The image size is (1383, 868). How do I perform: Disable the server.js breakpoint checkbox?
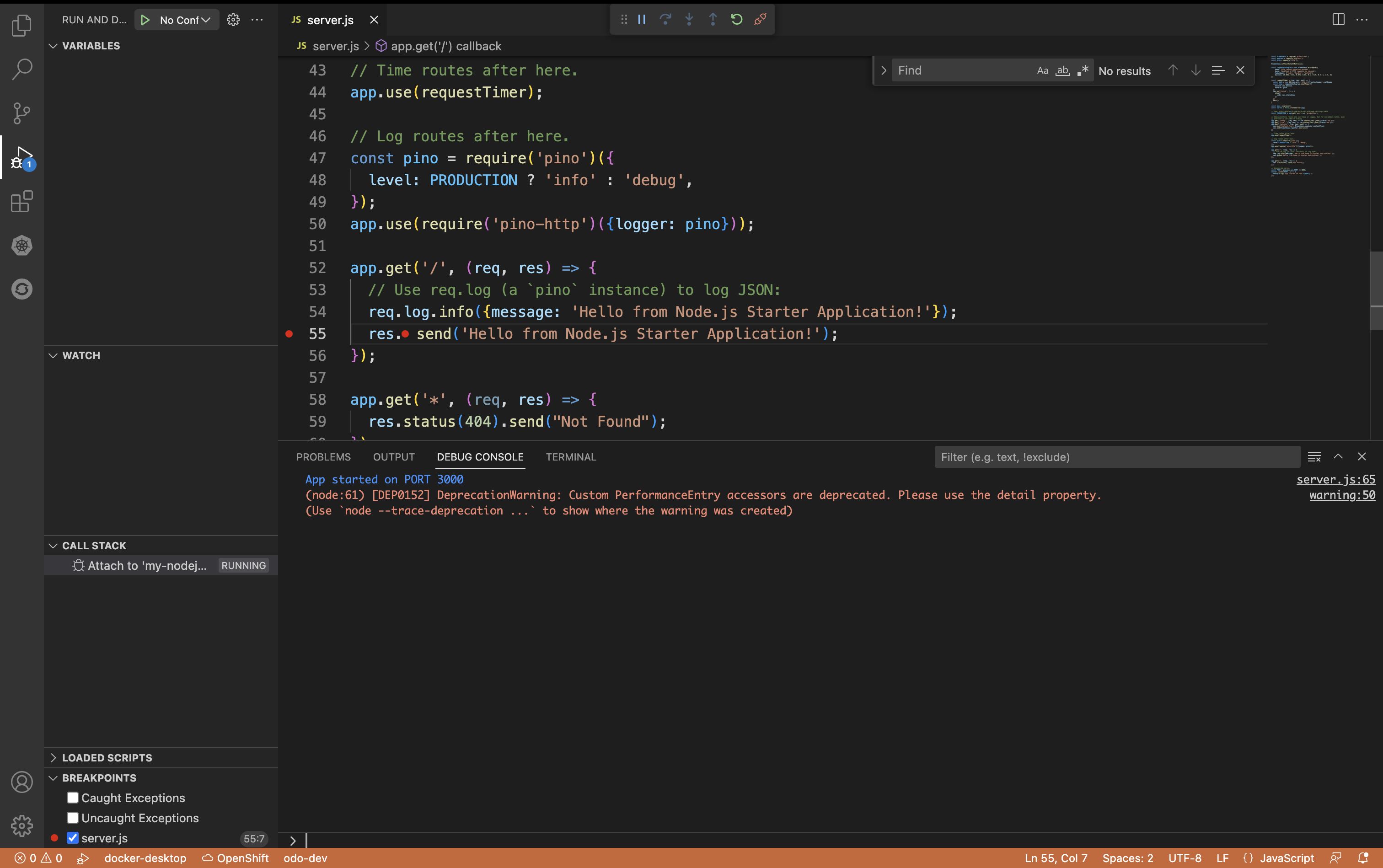[72, 837]
